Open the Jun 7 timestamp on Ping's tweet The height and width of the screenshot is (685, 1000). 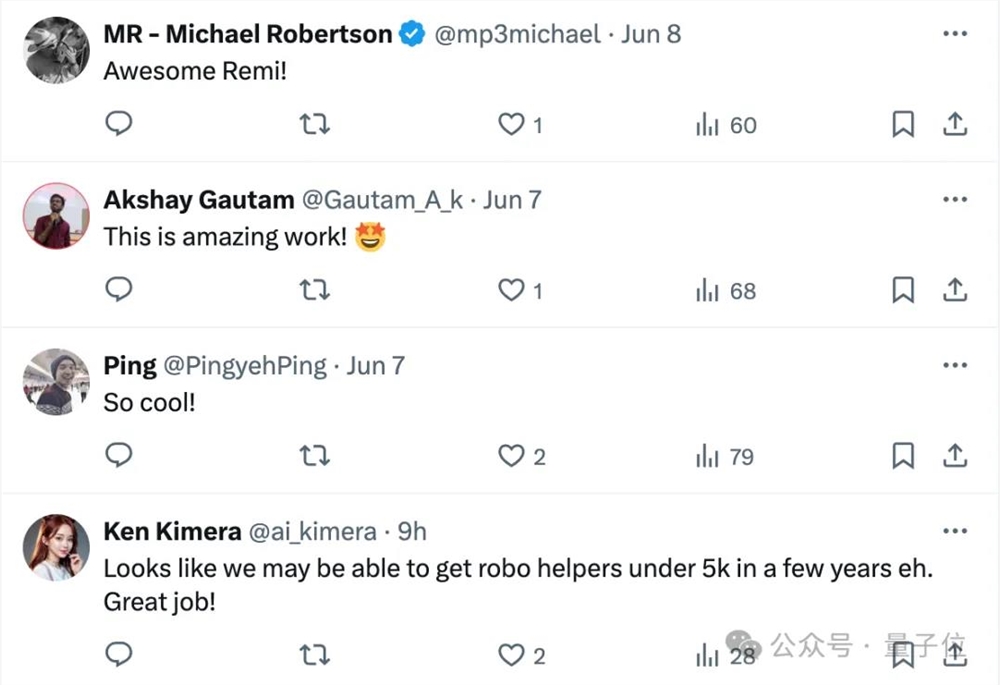[375, 366]
